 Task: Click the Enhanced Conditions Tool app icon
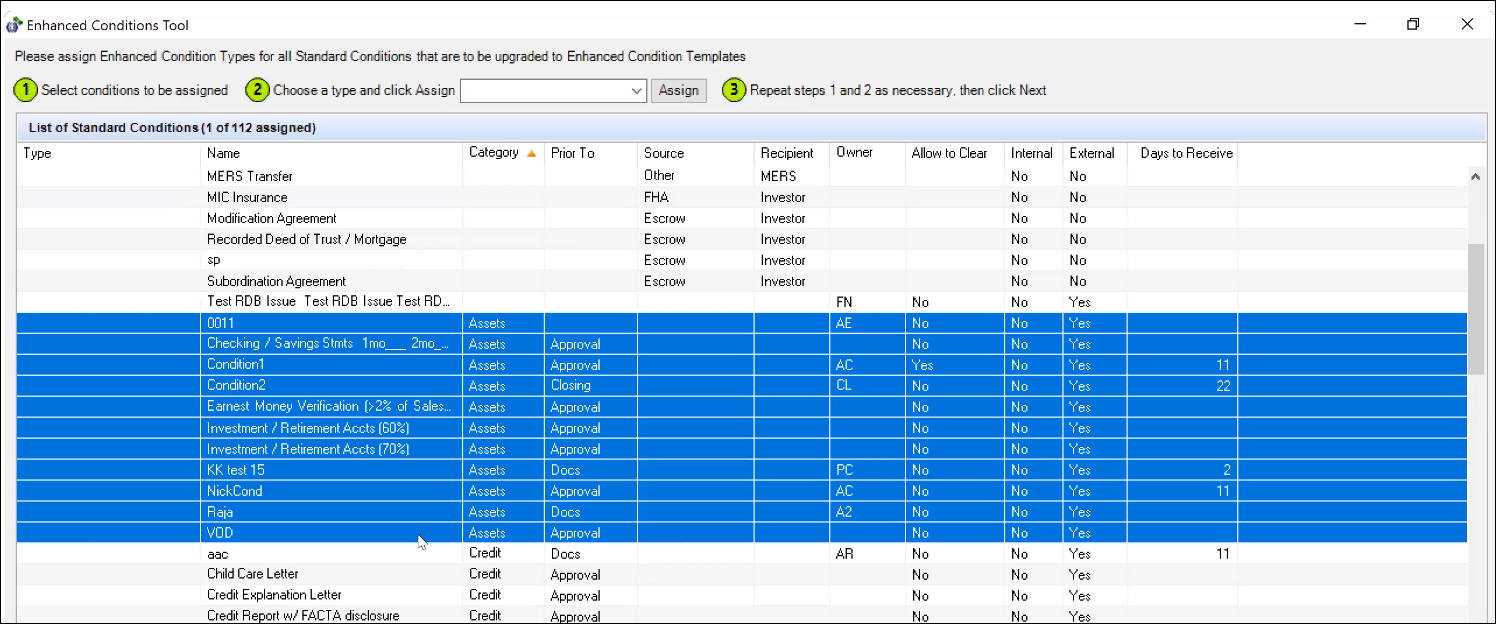pyautogui.click(x=14, y=24)
